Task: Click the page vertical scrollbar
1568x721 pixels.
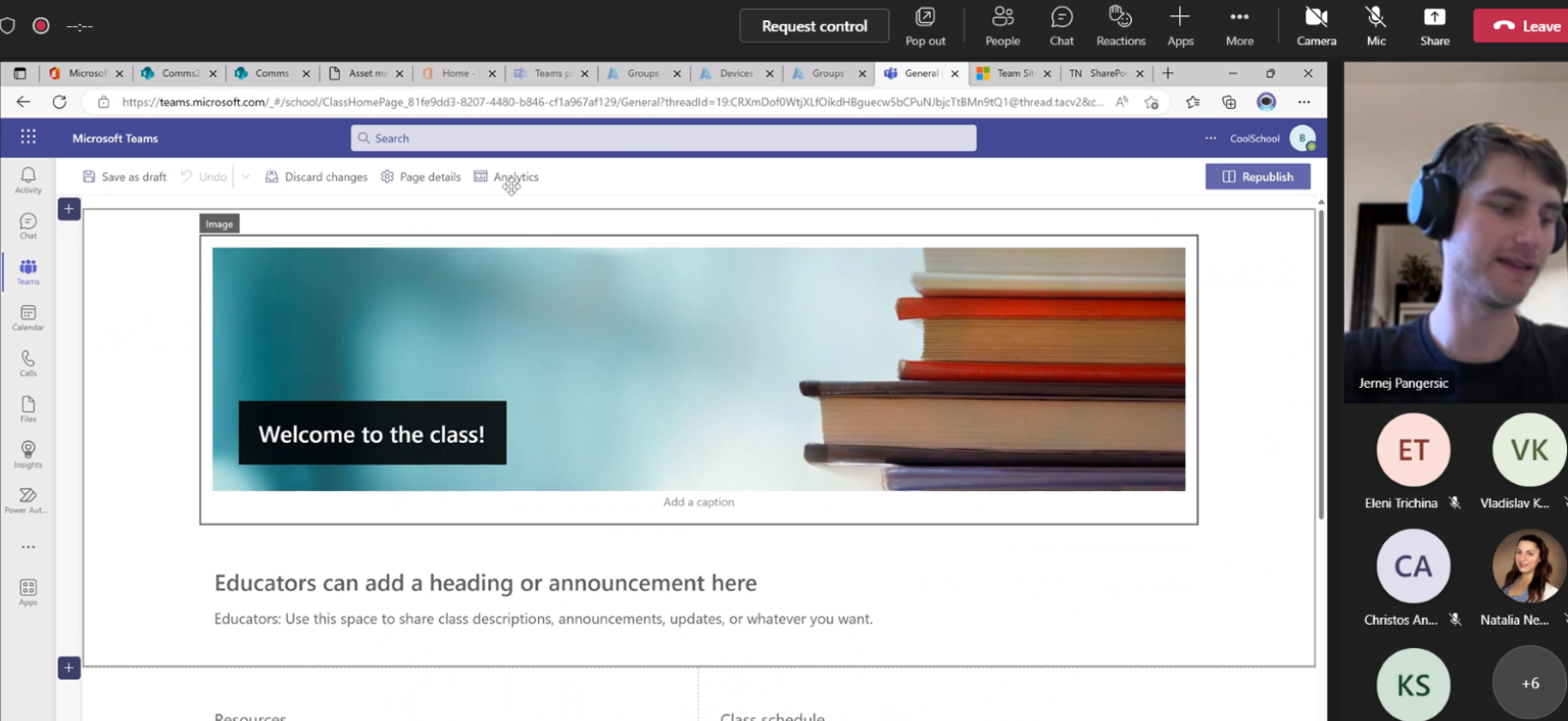Action: [x=1321, y=366]
